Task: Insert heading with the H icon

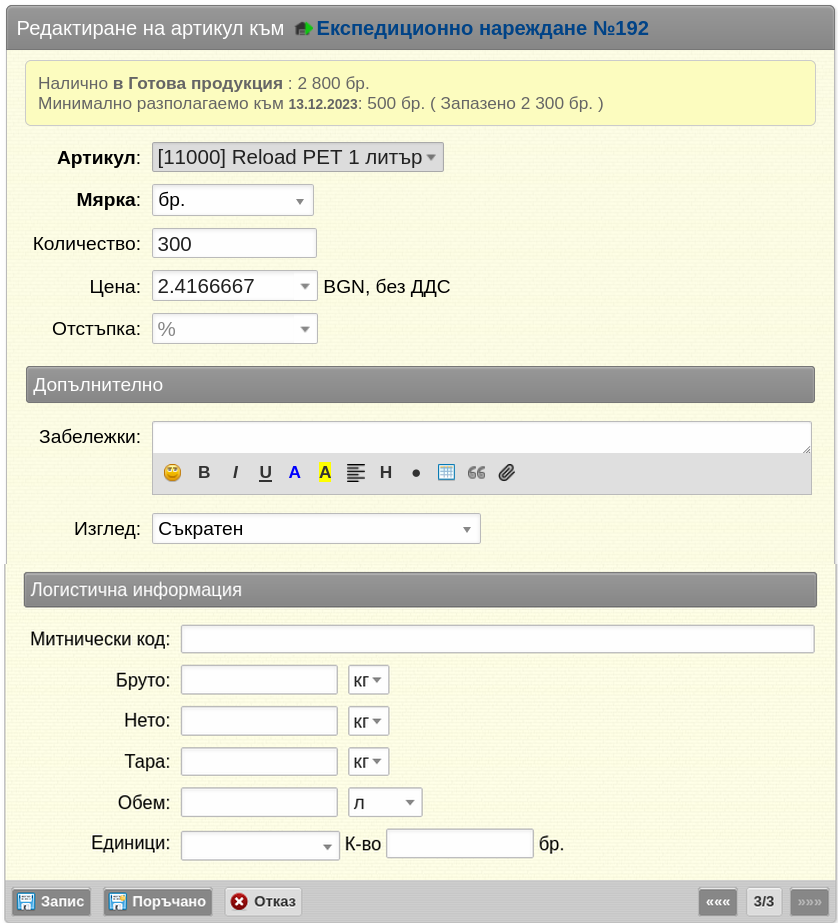Action: pos(386,473)
